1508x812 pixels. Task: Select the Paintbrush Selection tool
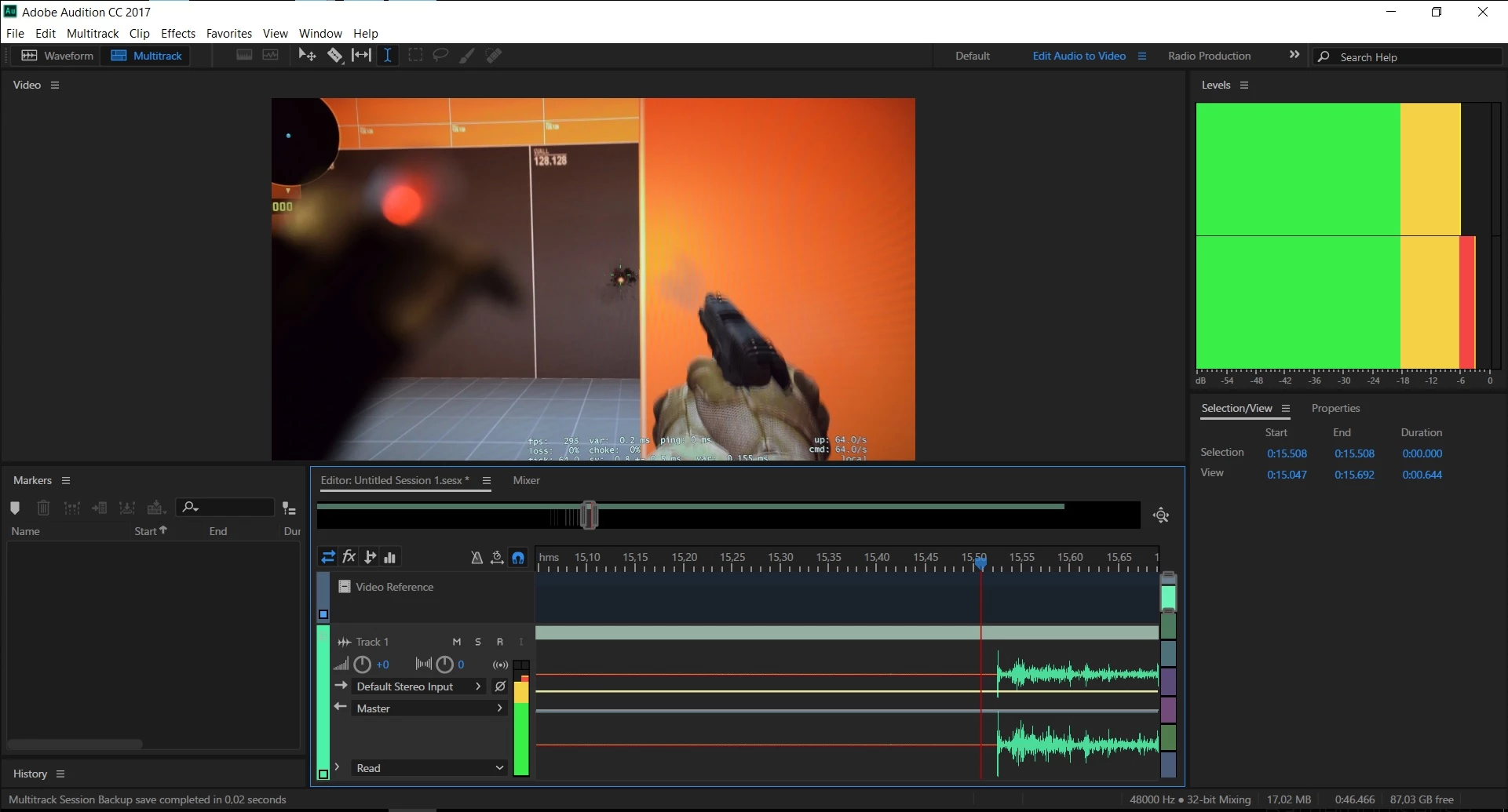click(x=467, y=55)
